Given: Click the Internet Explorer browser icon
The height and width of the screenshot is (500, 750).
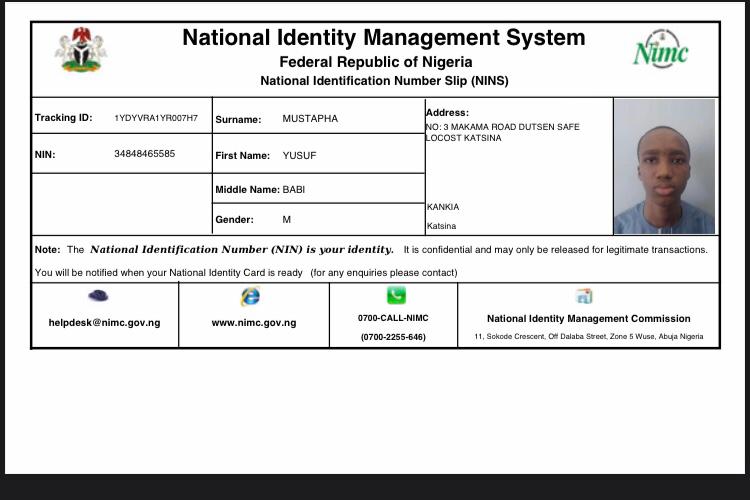Looking at the screenshot, I should (x=250, y=296).
